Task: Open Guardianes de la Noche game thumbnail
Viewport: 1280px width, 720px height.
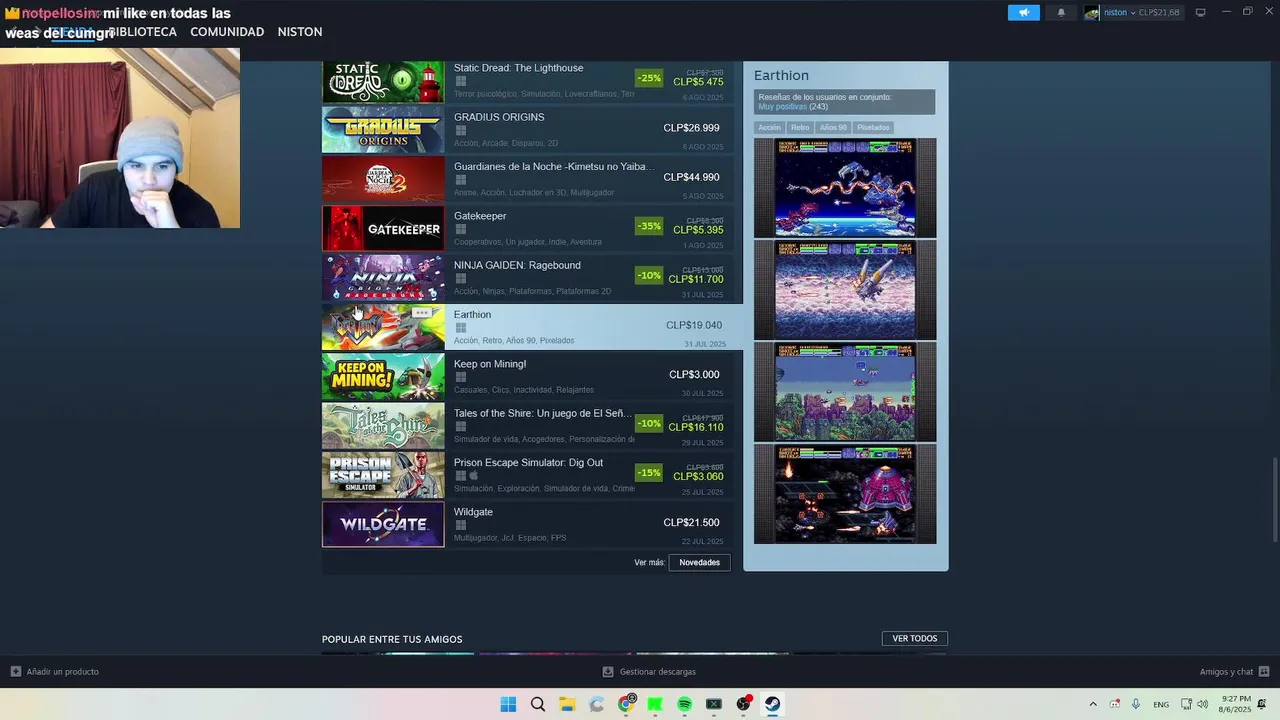Action: click(x=383, y=178)
